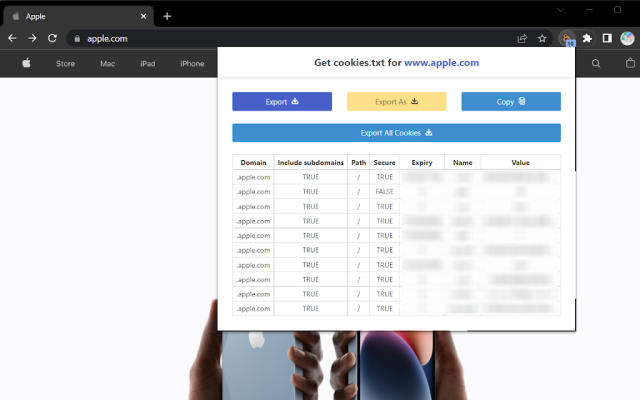
Task: Go back with the browser back arrow
Action: pyautogui.click(x=12, y=38)
